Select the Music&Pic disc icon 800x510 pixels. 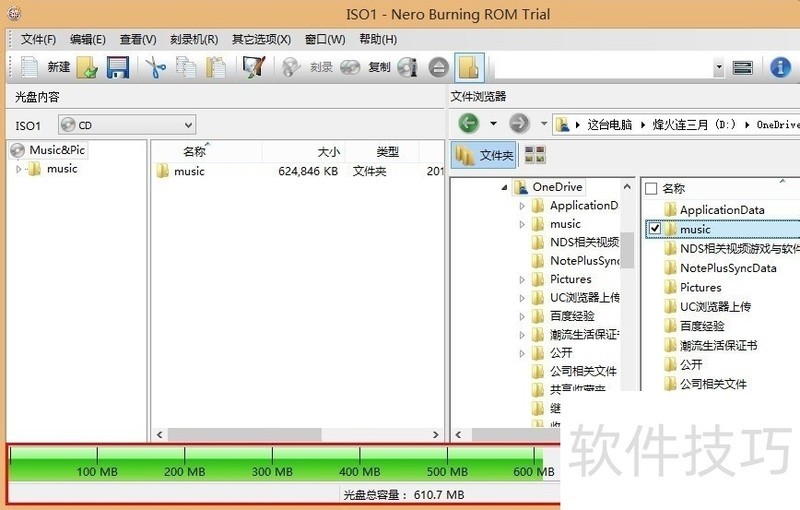click(x=17, y=150)
